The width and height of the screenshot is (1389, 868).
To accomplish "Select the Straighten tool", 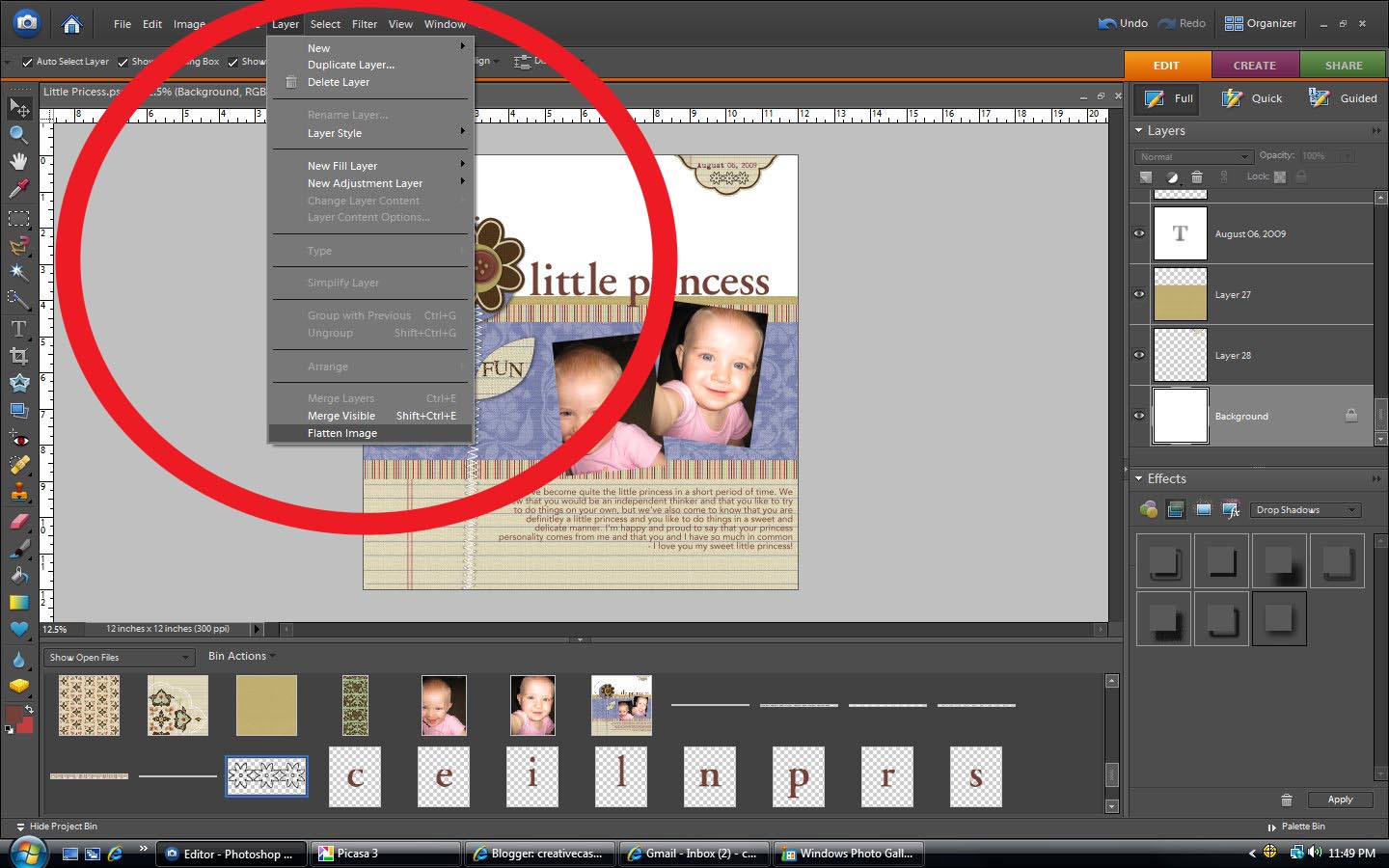I will tap(18, 410).
